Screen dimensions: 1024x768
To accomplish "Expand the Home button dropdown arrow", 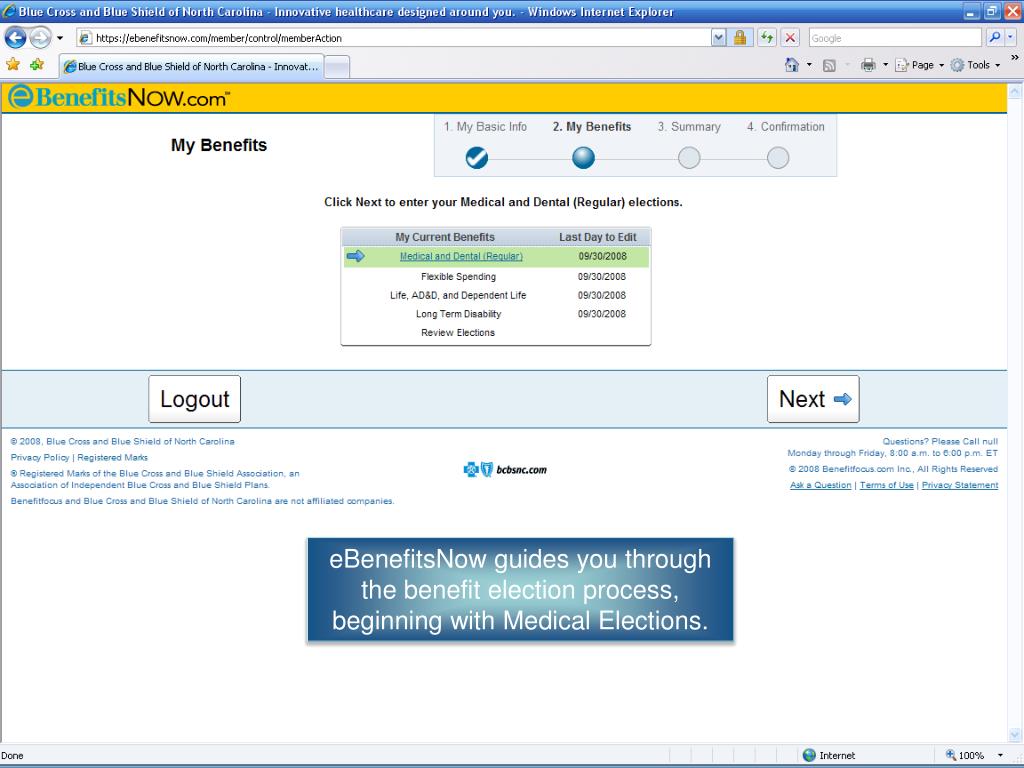I will 809,65.
